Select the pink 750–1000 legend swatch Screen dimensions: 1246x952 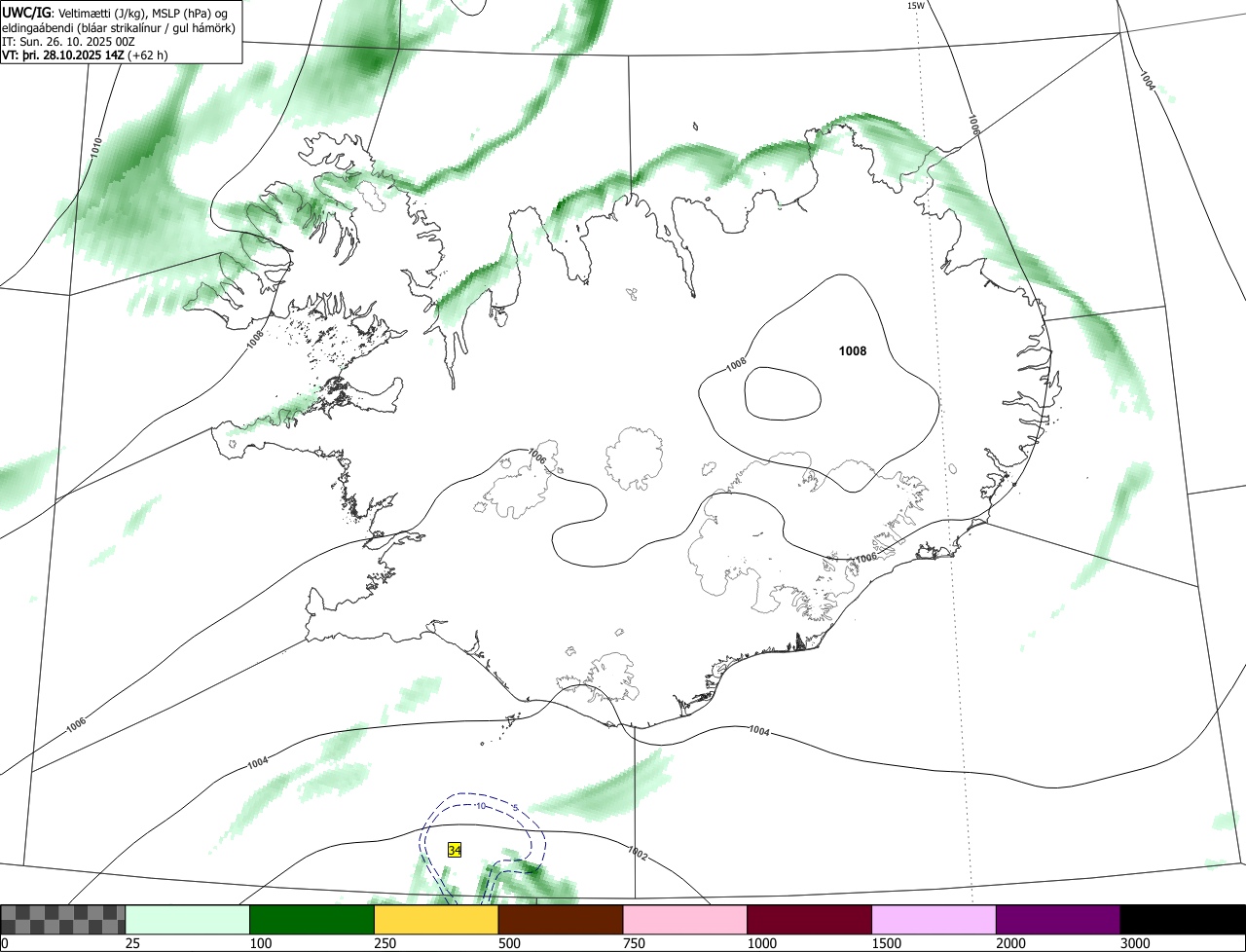(685, 920)
